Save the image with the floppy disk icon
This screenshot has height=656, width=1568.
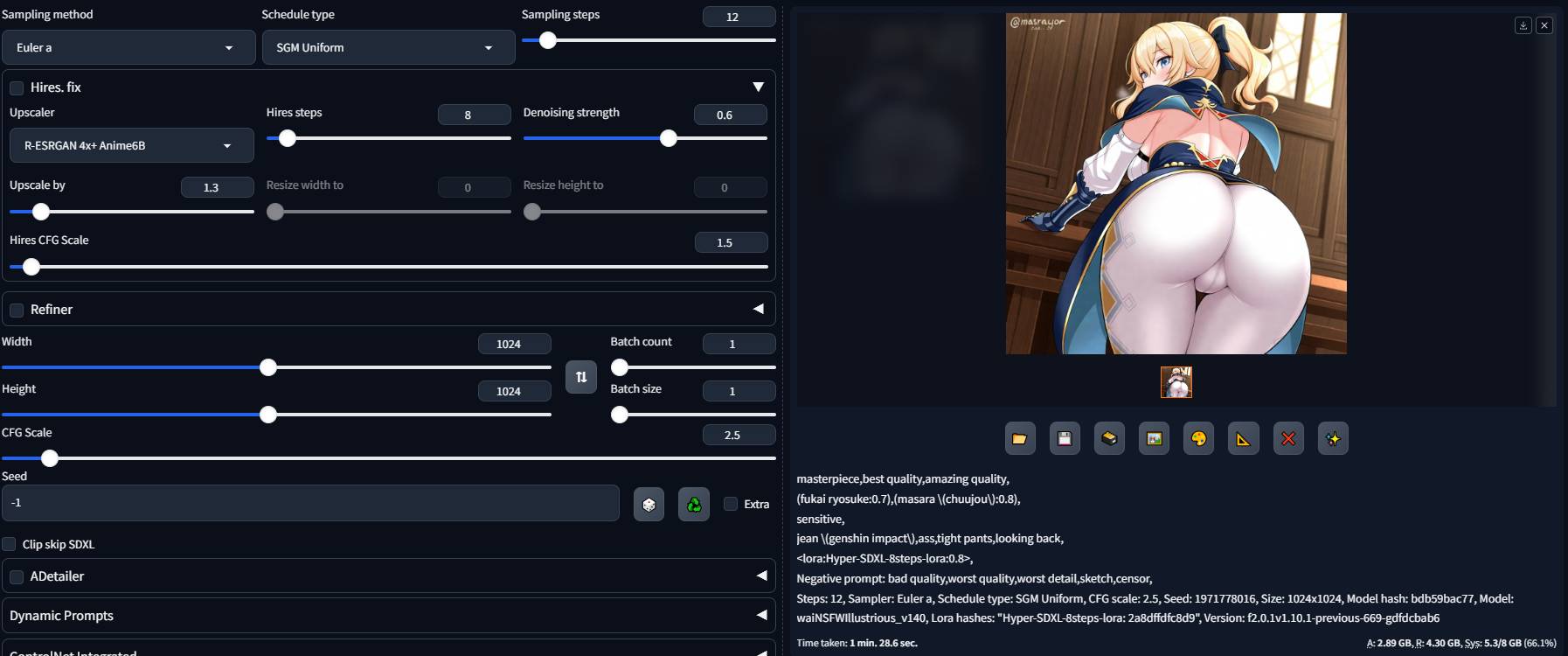(x=1065, y=438)
